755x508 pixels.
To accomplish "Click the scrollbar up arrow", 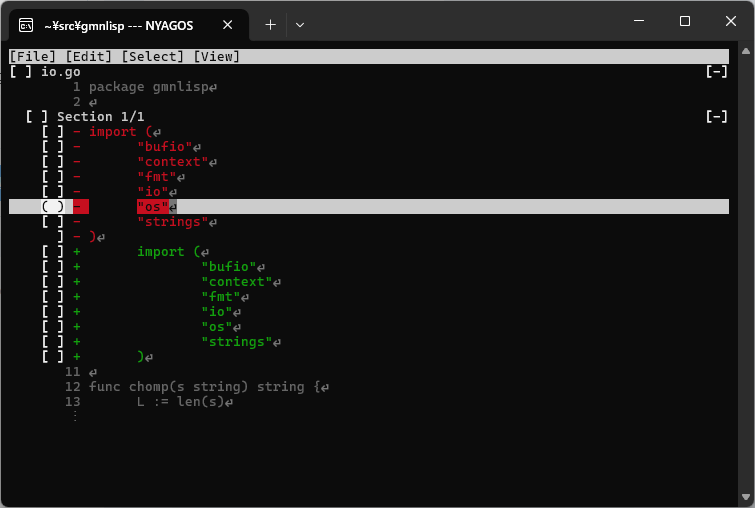I will (x=746, y=52).
